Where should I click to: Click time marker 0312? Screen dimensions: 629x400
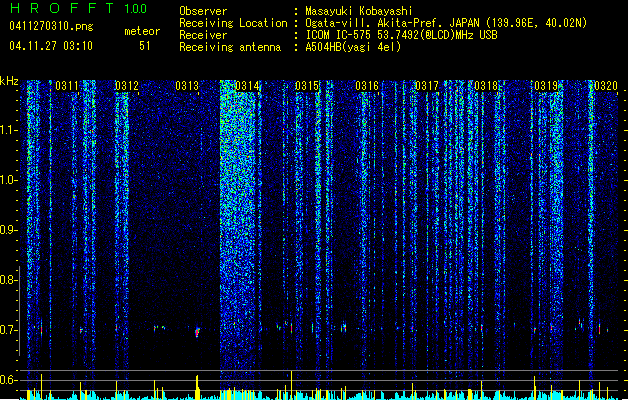(127, 86)
